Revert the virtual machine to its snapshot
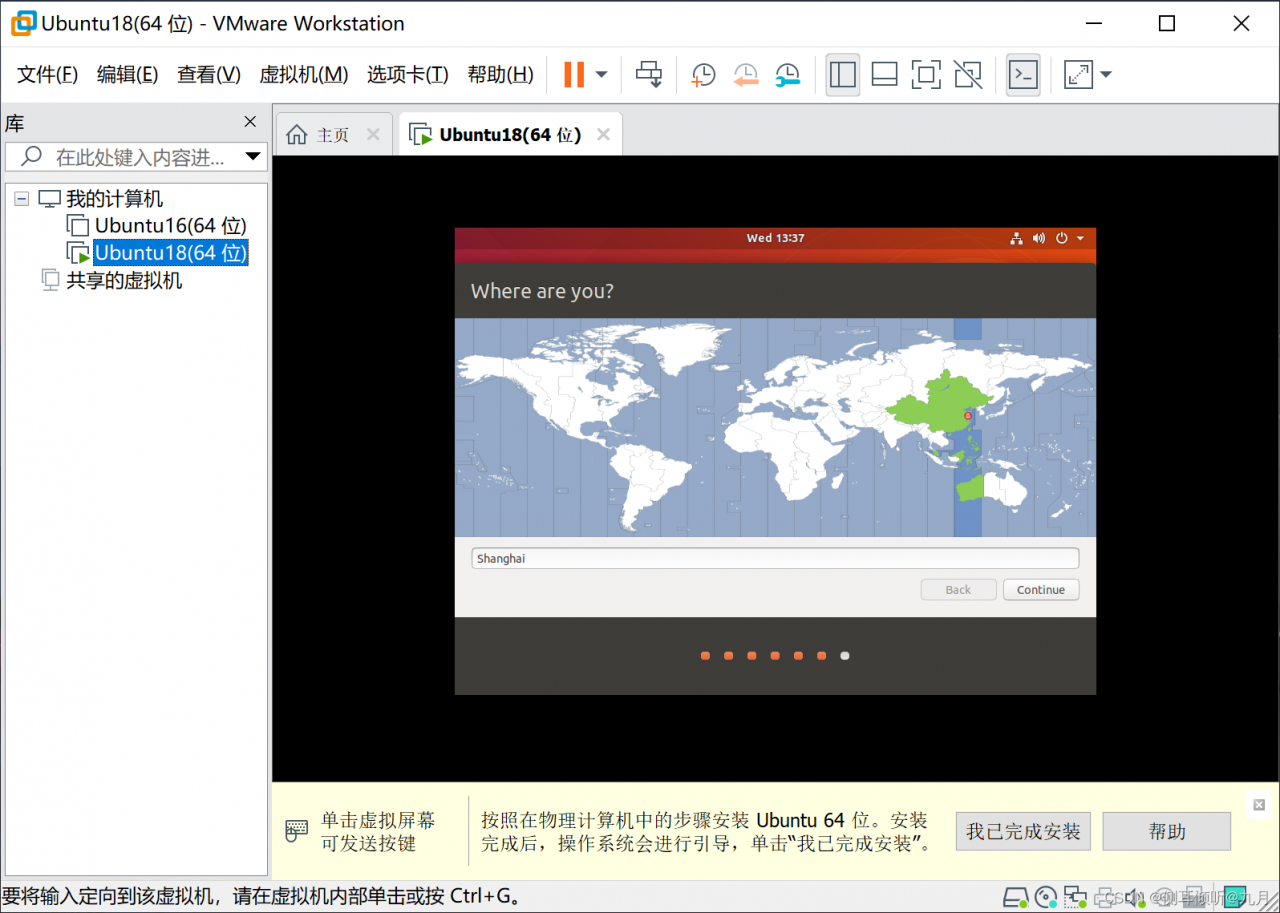The image size is (1280, 913). click(x=746, y=75)
